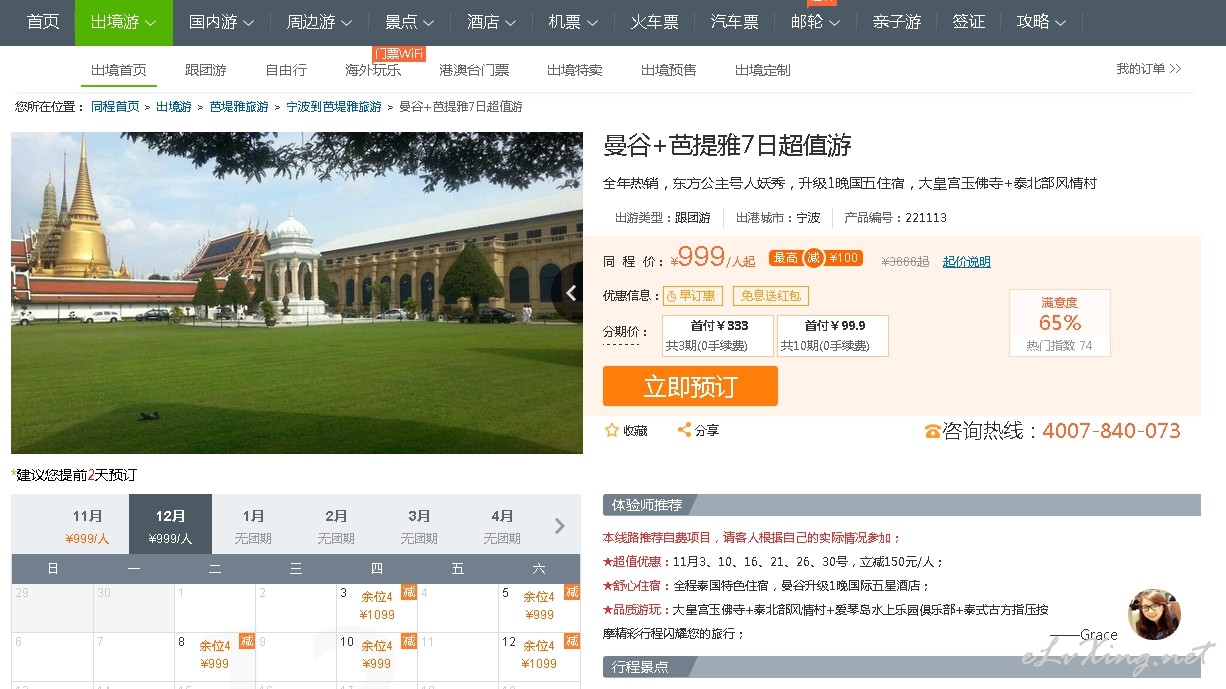
Task: Click the hotline number 4007-840-073
Action: pyautogui.click(x=1111, y=431)
